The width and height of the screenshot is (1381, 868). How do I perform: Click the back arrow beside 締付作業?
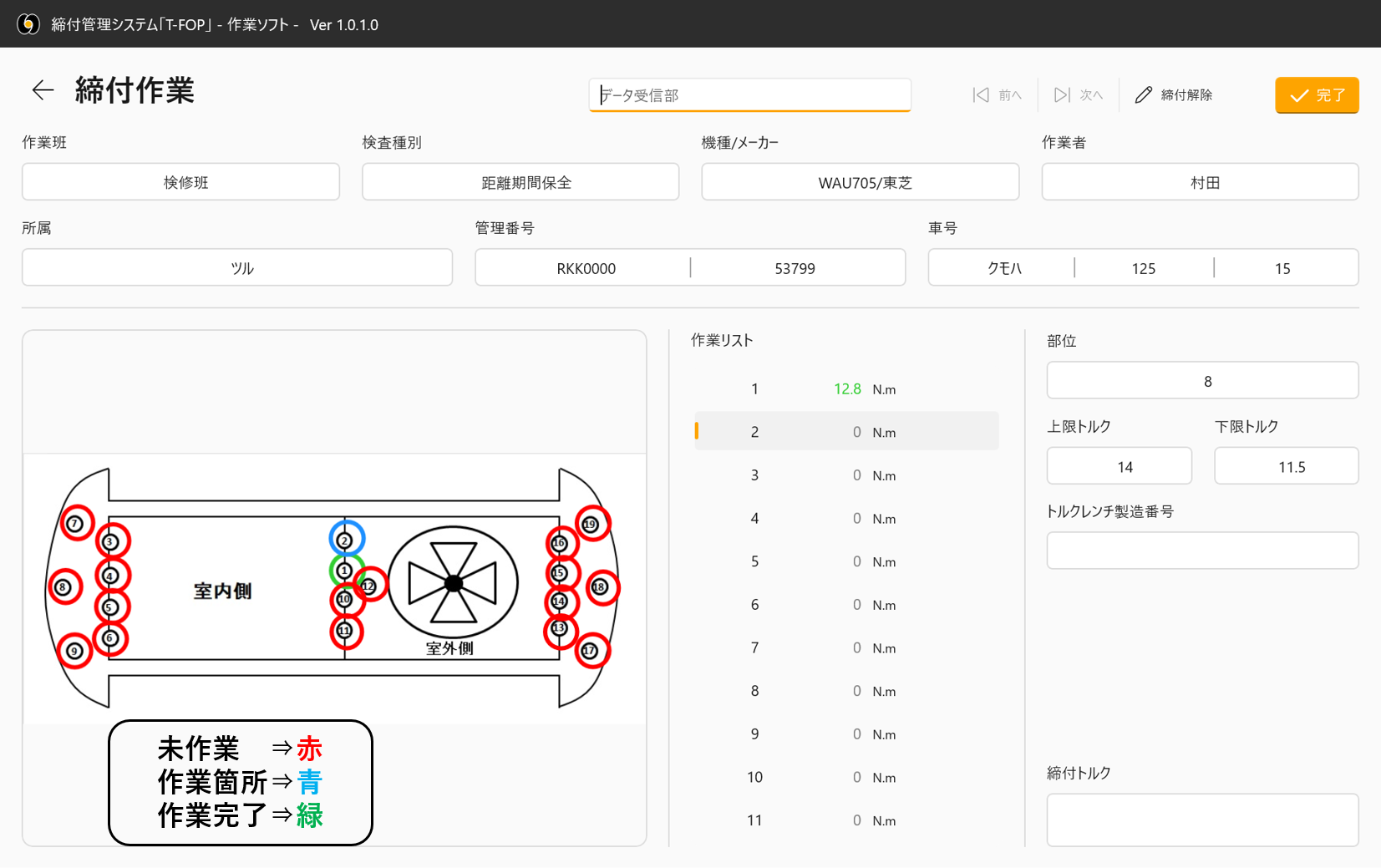43,90
